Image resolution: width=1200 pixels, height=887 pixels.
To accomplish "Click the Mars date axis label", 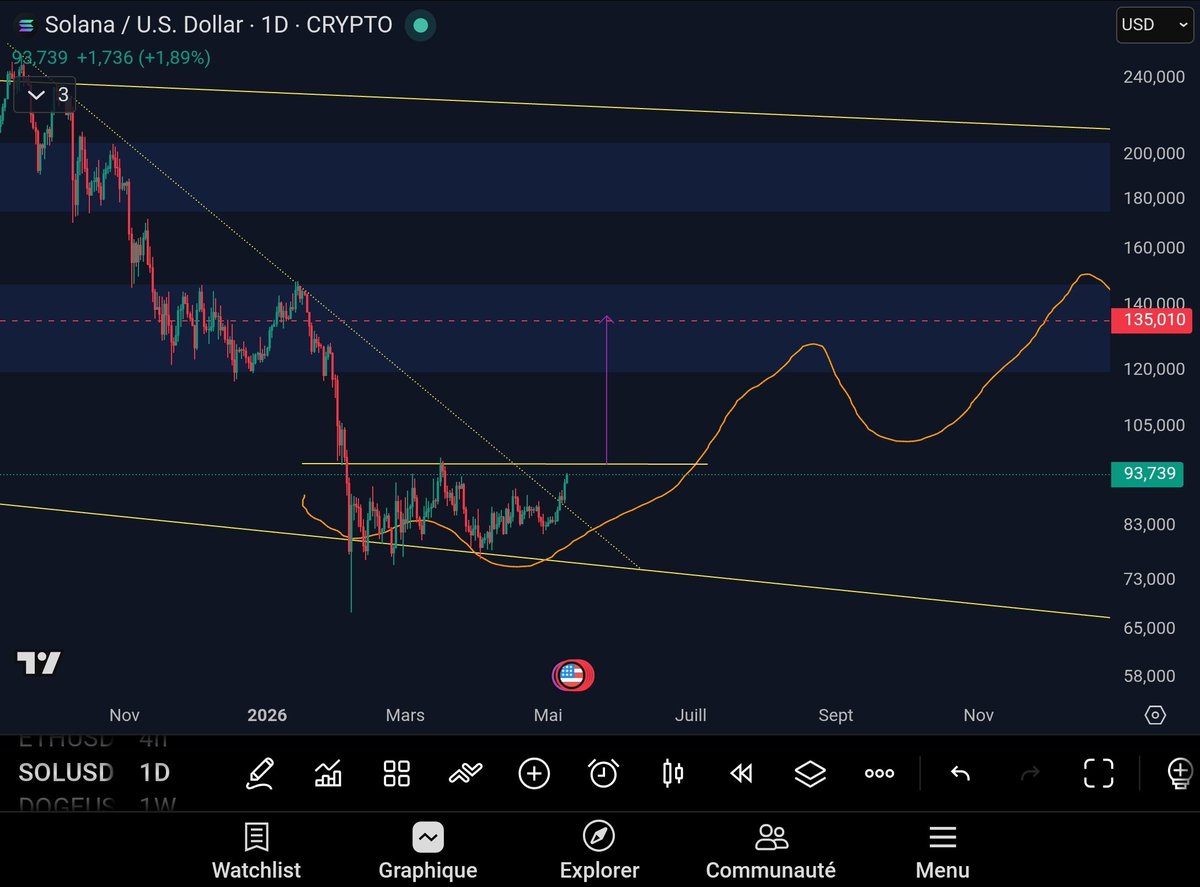I will point(405,715).
